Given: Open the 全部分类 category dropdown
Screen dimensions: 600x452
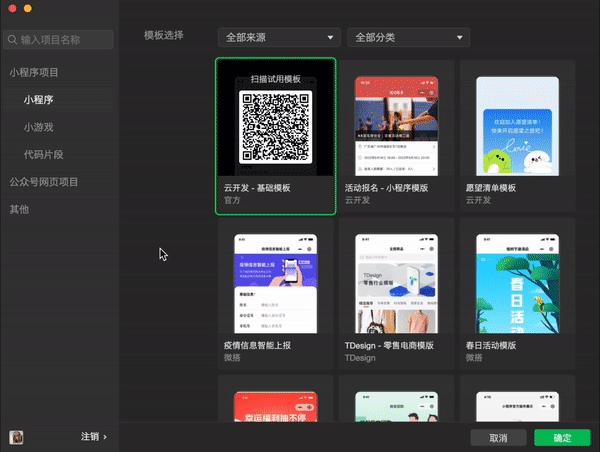Looking at the screenshot, I should click(x=408, y=38).
